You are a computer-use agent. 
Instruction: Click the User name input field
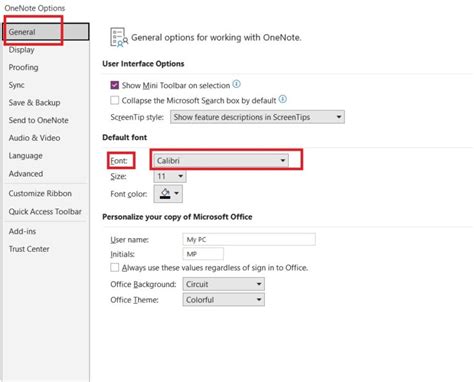coord(249,239)
